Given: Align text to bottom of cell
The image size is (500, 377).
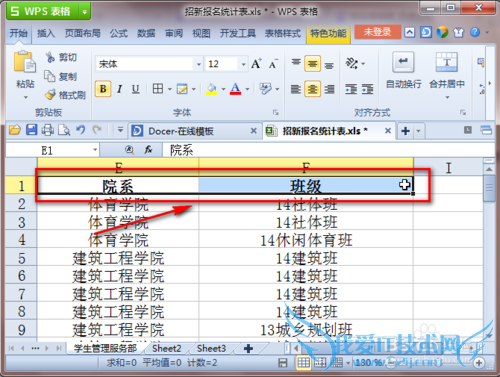Looking at the screenshot, I should point(329,64).
